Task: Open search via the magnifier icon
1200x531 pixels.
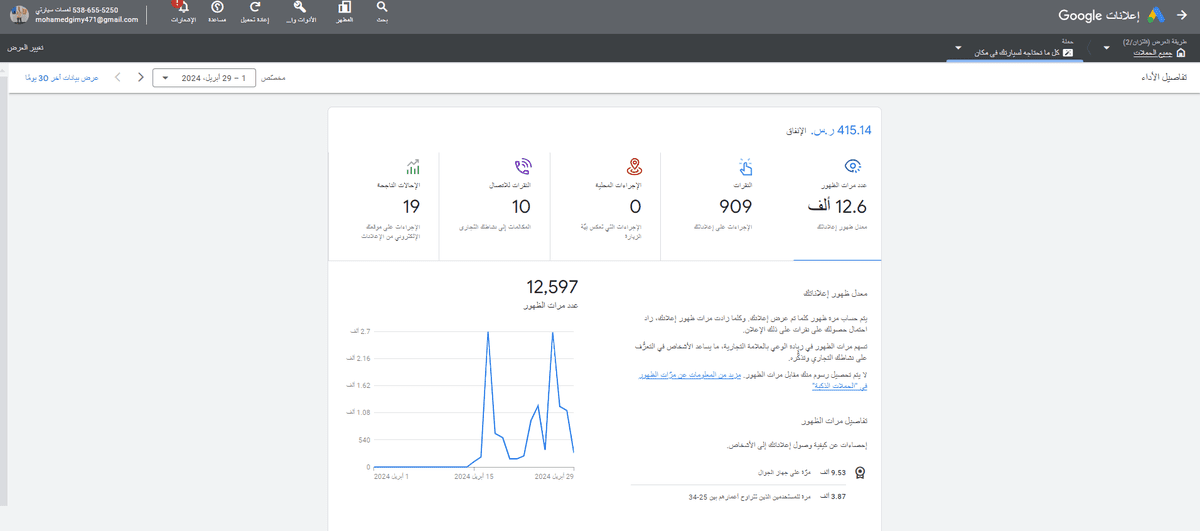Action: [381, 8]
